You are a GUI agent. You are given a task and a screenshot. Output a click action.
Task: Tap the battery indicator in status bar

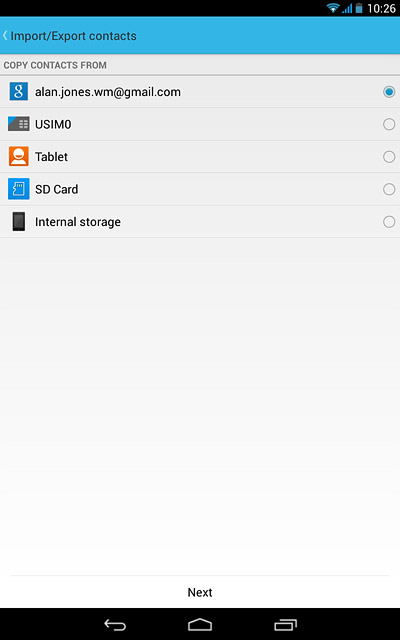359,8
